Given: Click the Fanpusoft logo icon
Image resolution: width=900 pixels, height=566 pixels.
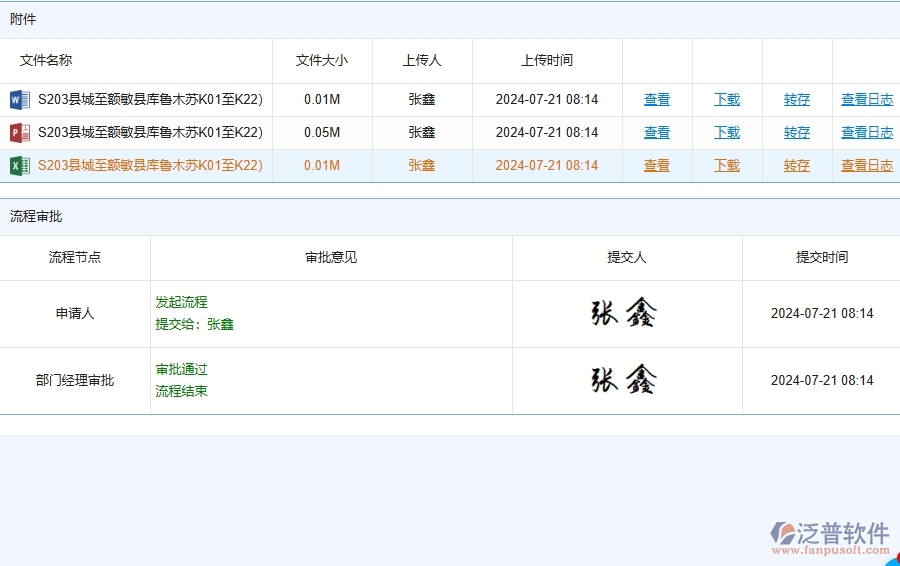Looking at the screenshot, I should point(783,534).
